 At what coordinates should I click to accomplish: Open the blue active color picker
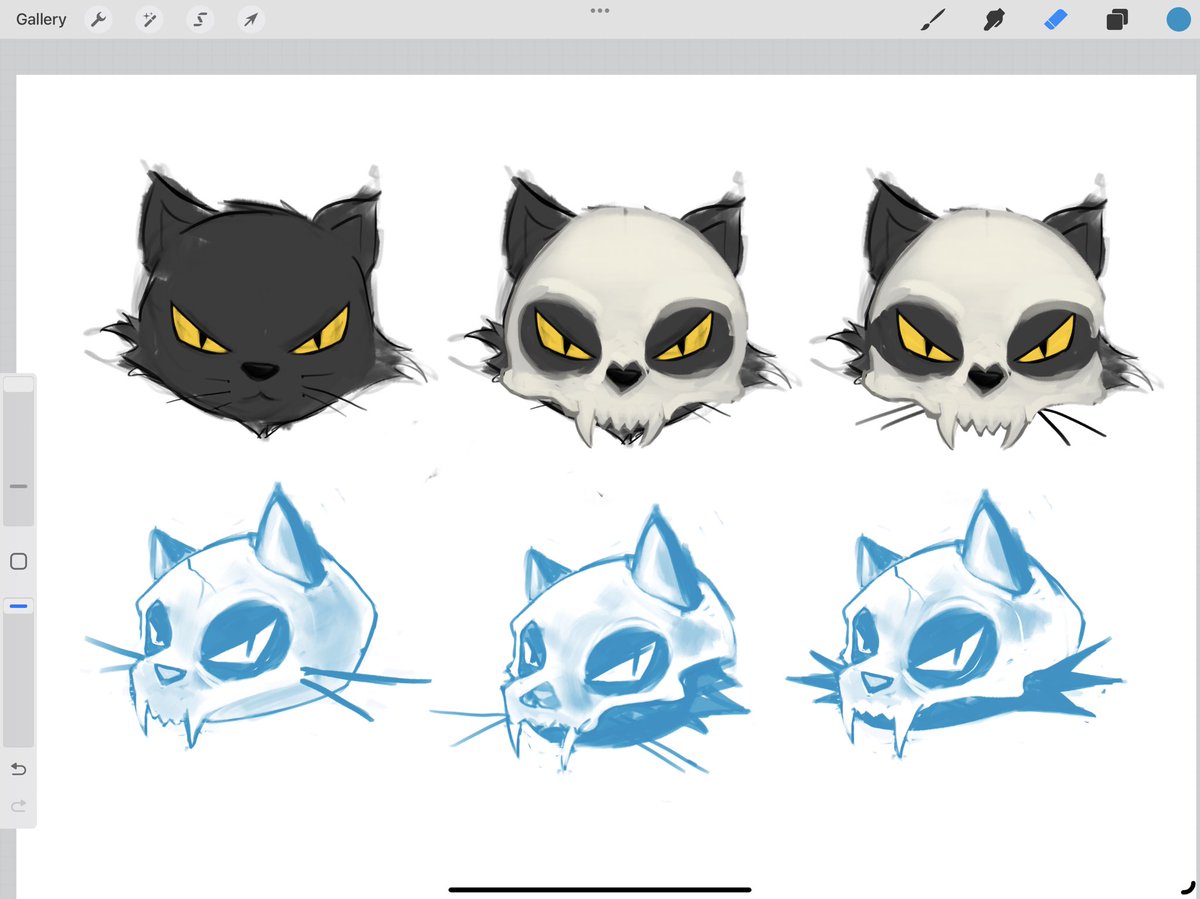tap(1178, 19)
